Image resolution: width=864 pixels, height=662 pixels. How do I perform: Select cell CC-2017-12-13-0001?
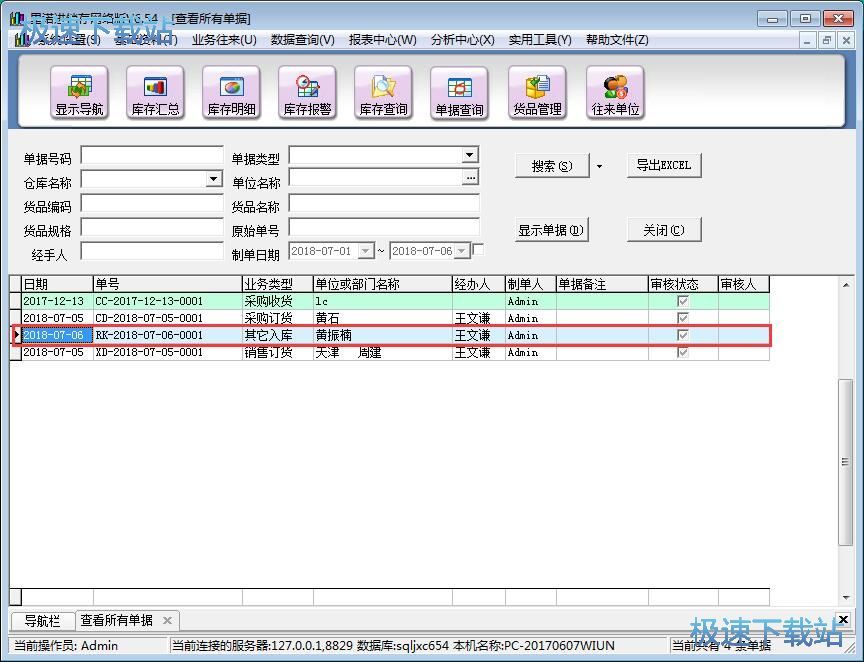168,302
